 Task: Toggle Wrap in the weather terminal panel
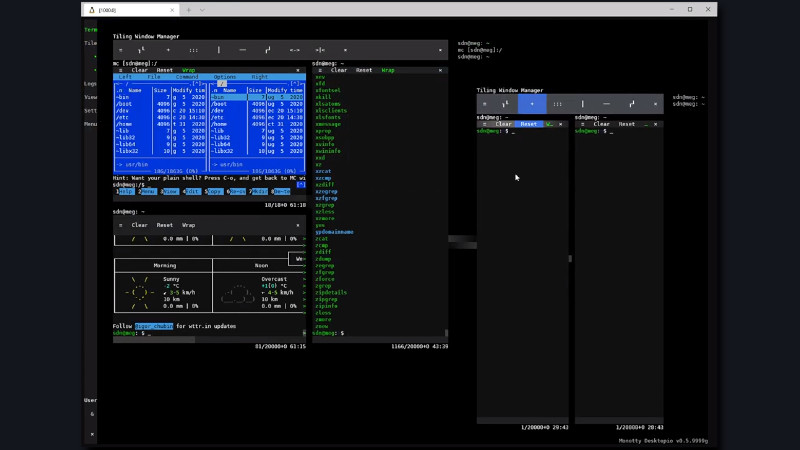(188, 225)
